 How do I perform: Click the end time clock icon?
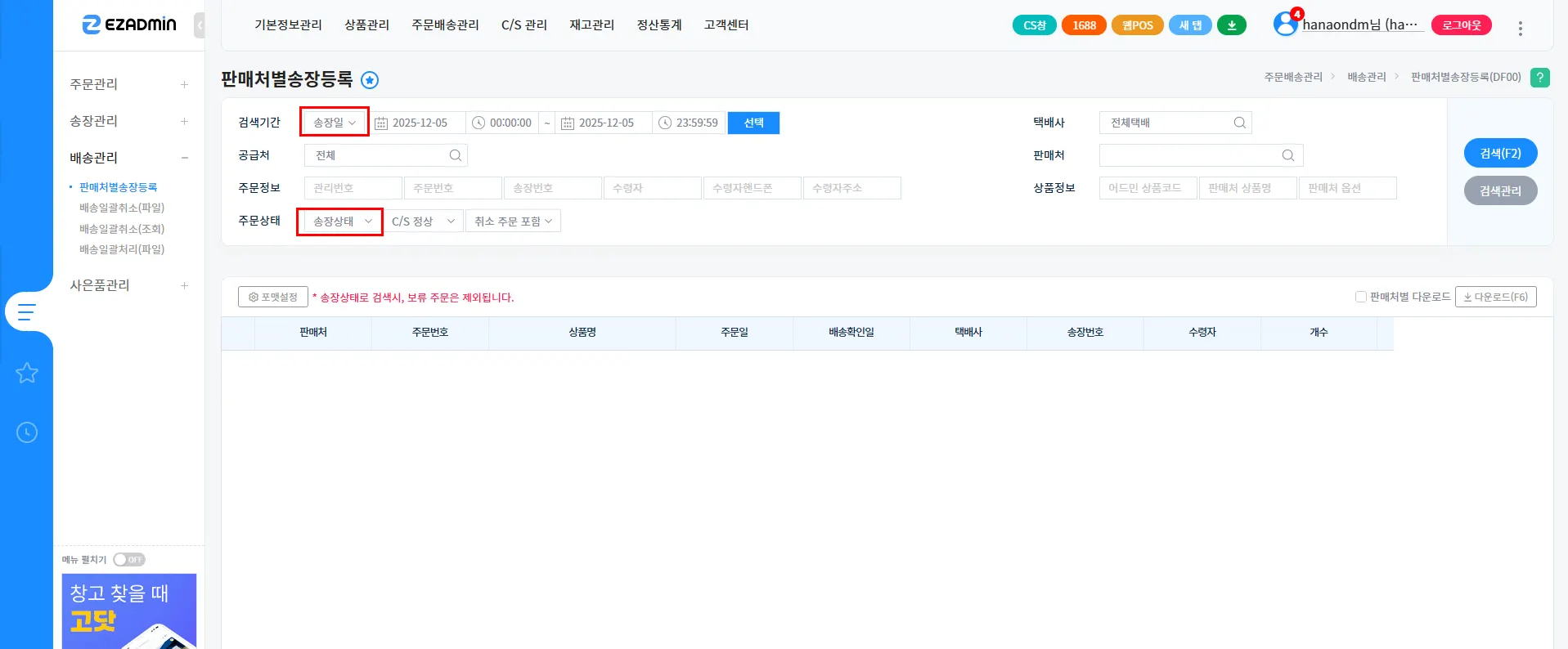[x=665, y=123]
